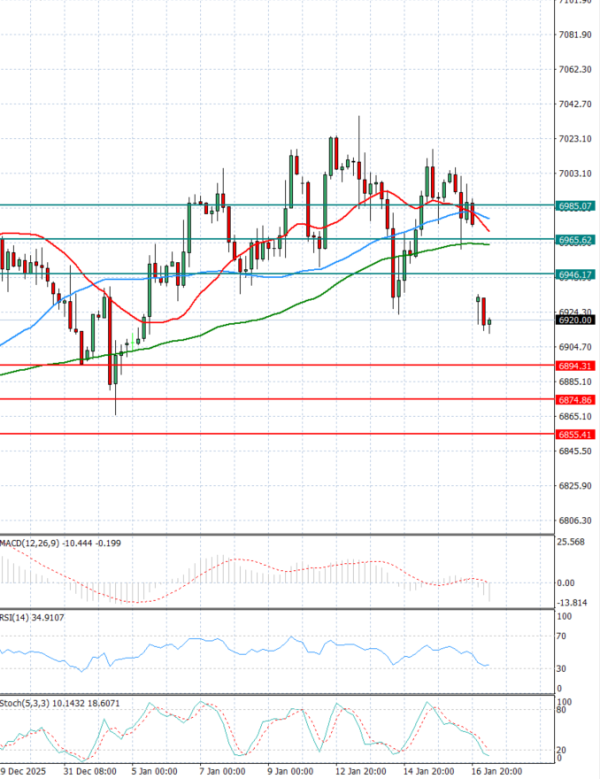The image size is (600, 779).
Task: Click the 7042.70 price axis value
Action: coord(577,104)
